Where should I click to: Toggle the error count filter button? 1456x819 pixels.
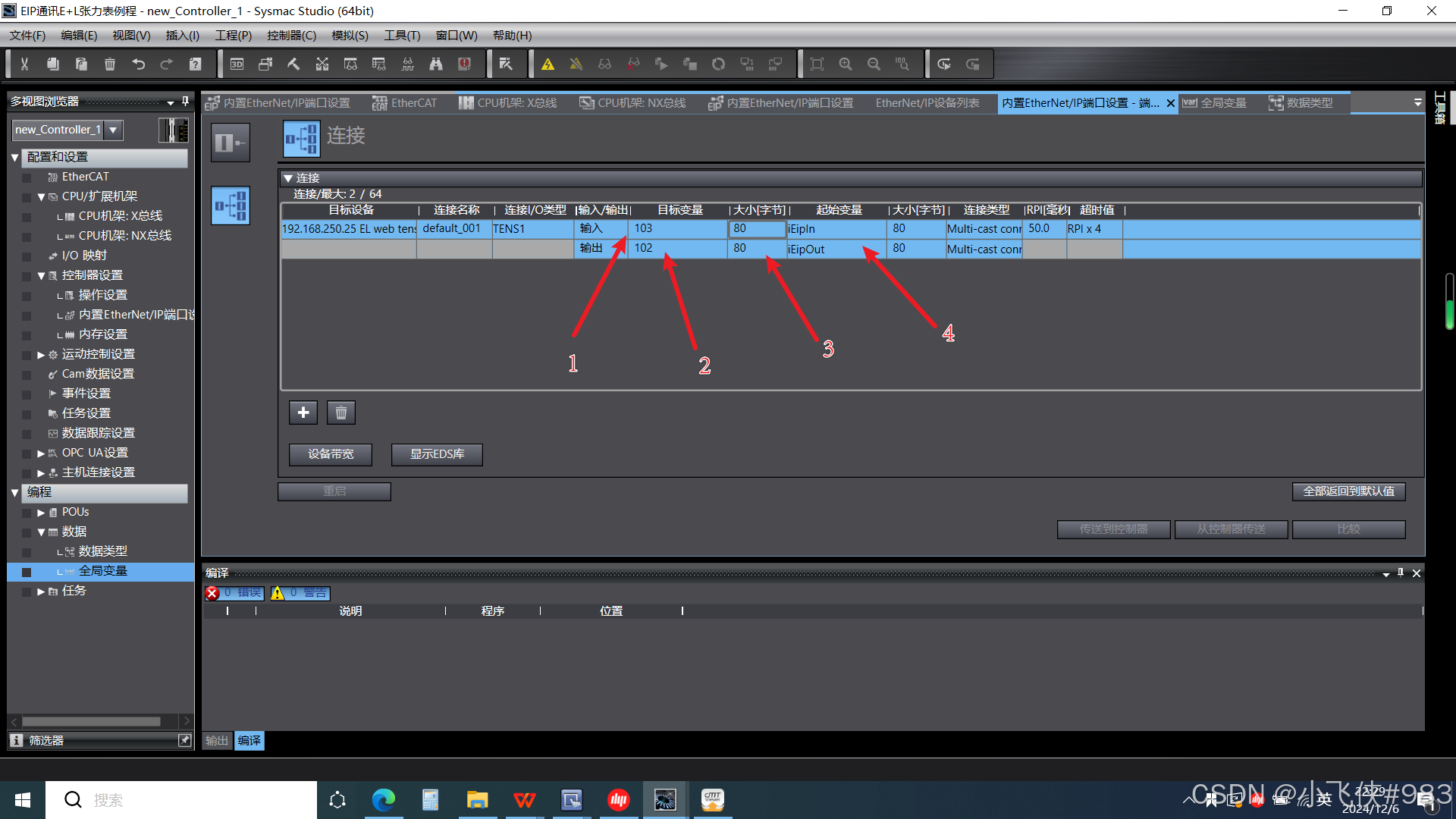coord(234,593)
